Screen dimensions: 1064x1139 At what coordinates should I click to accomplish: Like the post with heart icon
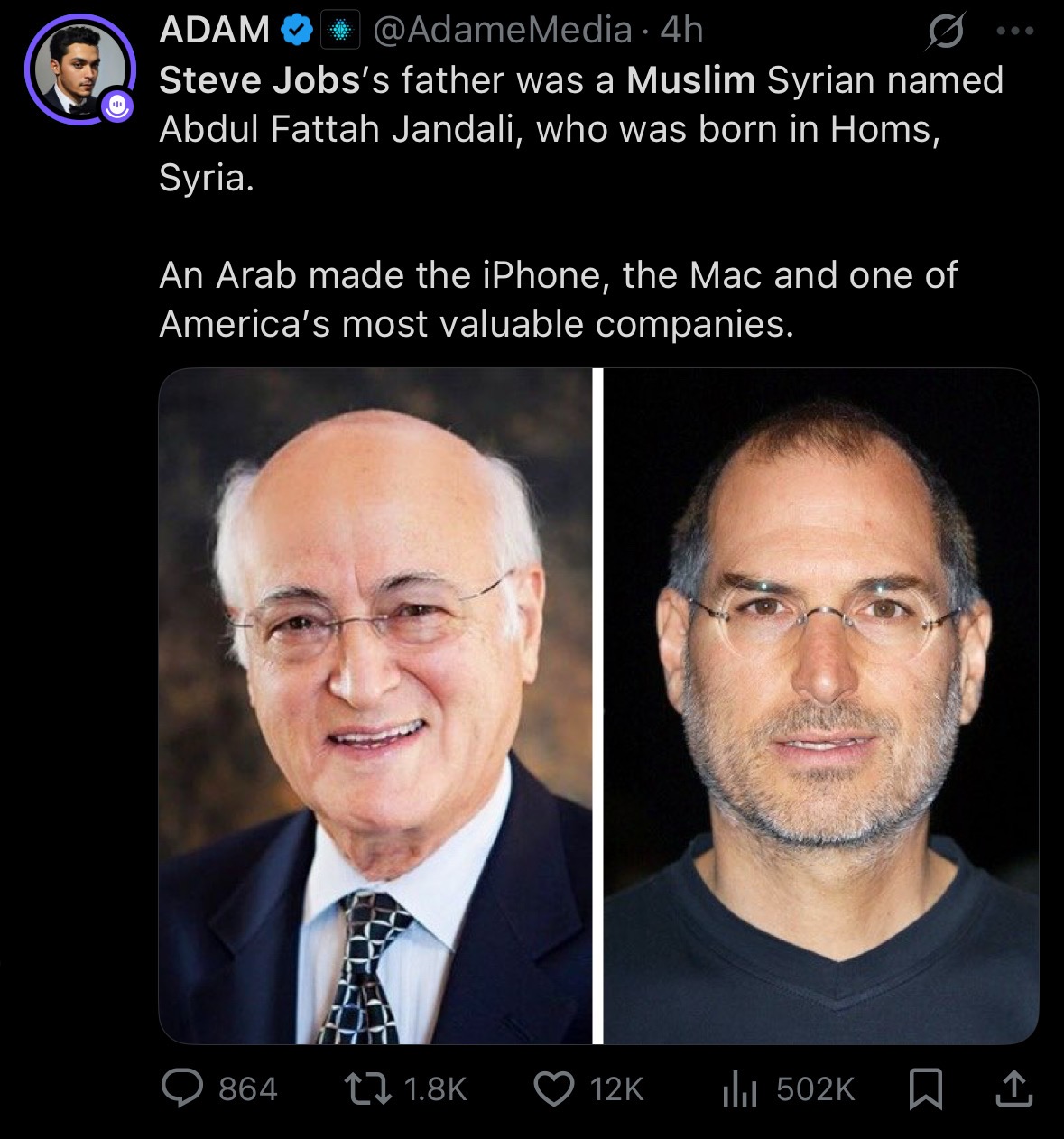pos(554,1088)
